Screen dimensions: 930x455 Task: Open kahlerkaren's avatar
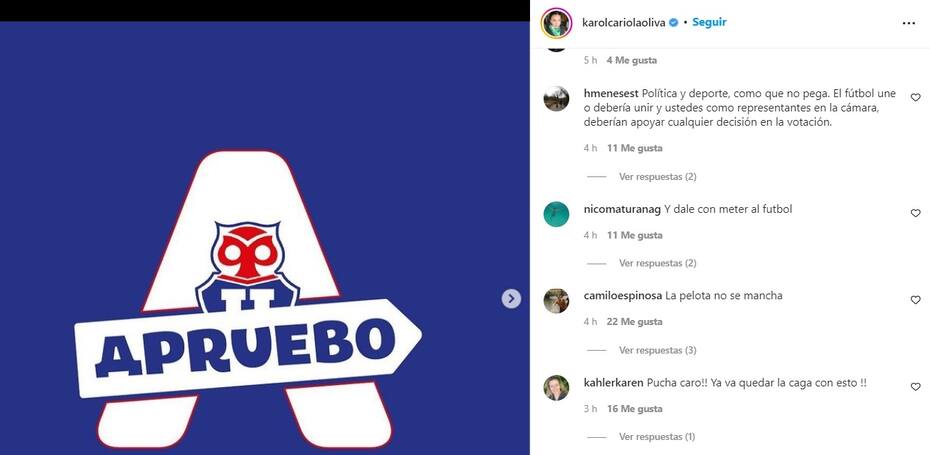pyautogui.click(x=556, y=388)
